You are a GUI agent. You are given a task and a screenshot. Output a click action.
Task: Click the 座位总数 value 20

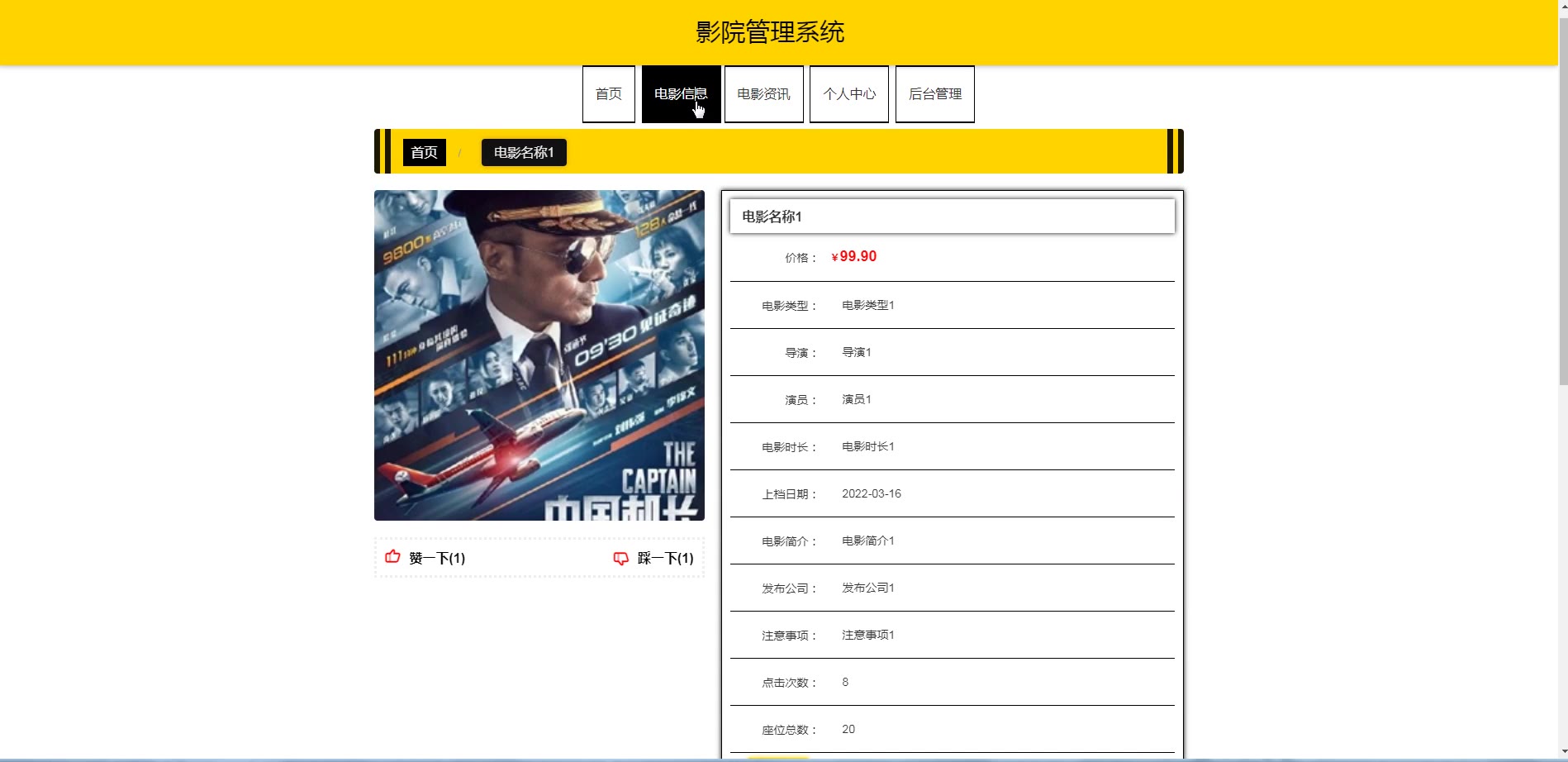point(848,729)
